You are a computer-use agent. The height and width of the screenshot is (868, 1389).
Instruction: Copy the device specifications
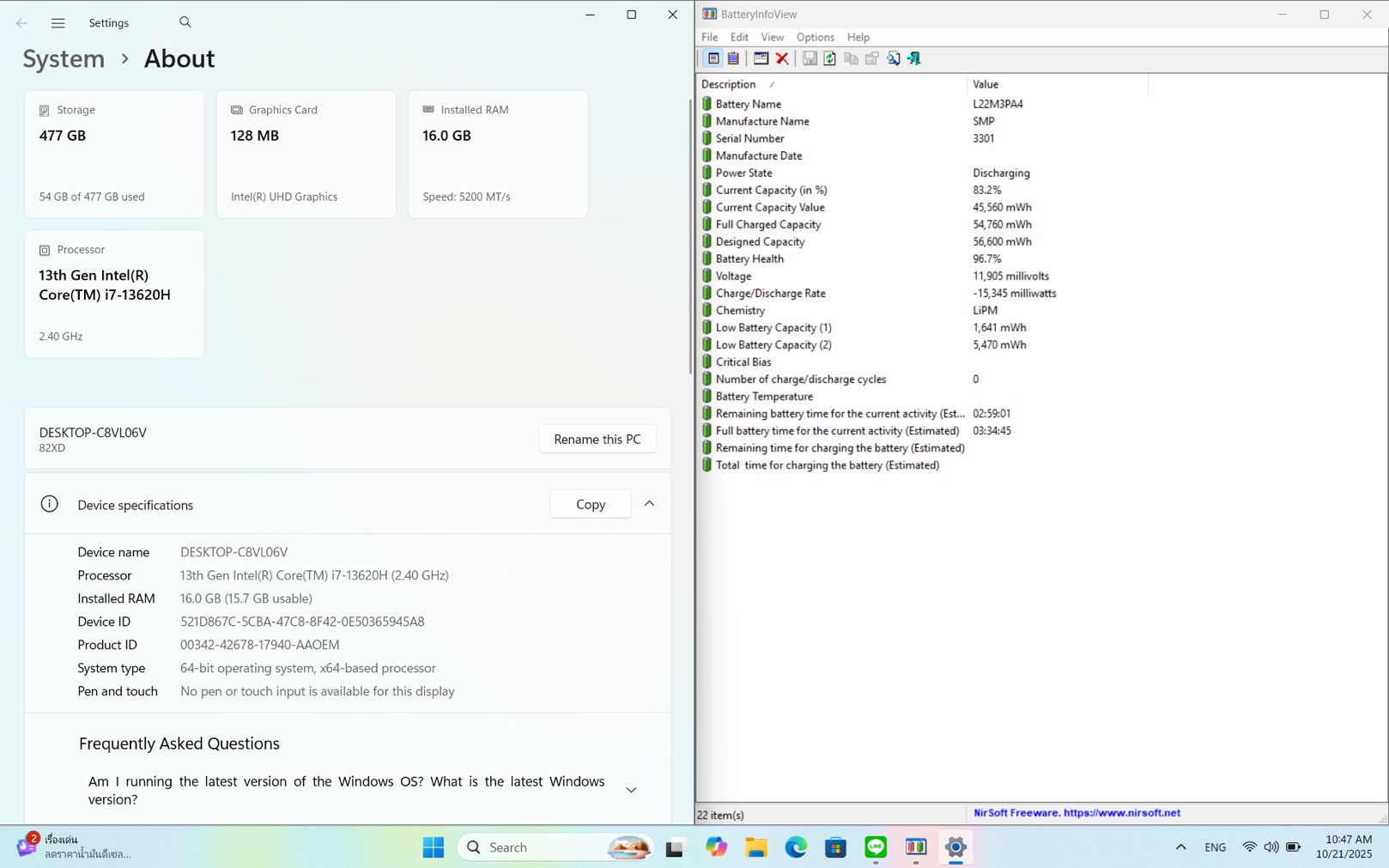590,504
